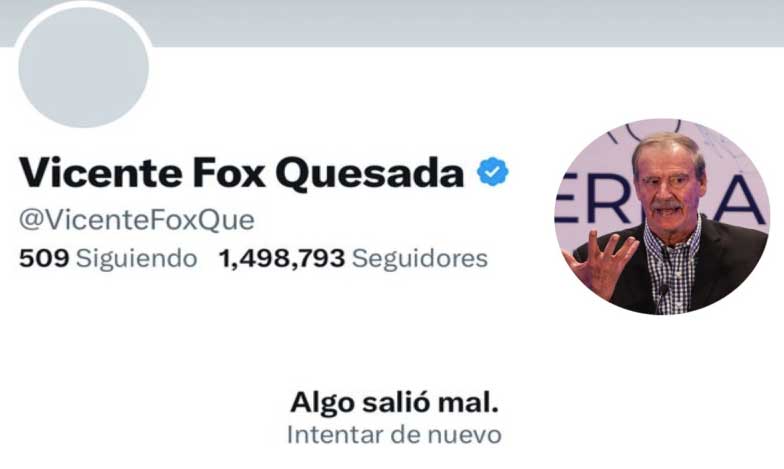The height and width of the screenshot is (469, 784).
Task: Click the blue verified badge icon
Action: [492, 172]
